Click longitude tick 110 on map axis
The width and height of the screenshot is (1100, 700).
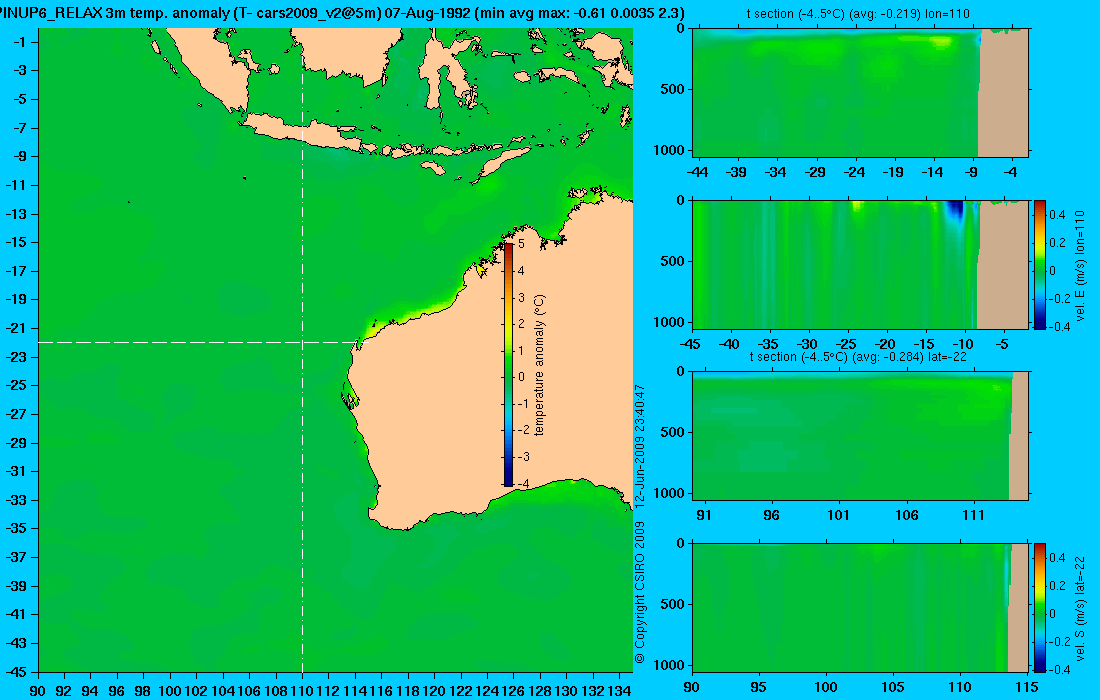302,691
